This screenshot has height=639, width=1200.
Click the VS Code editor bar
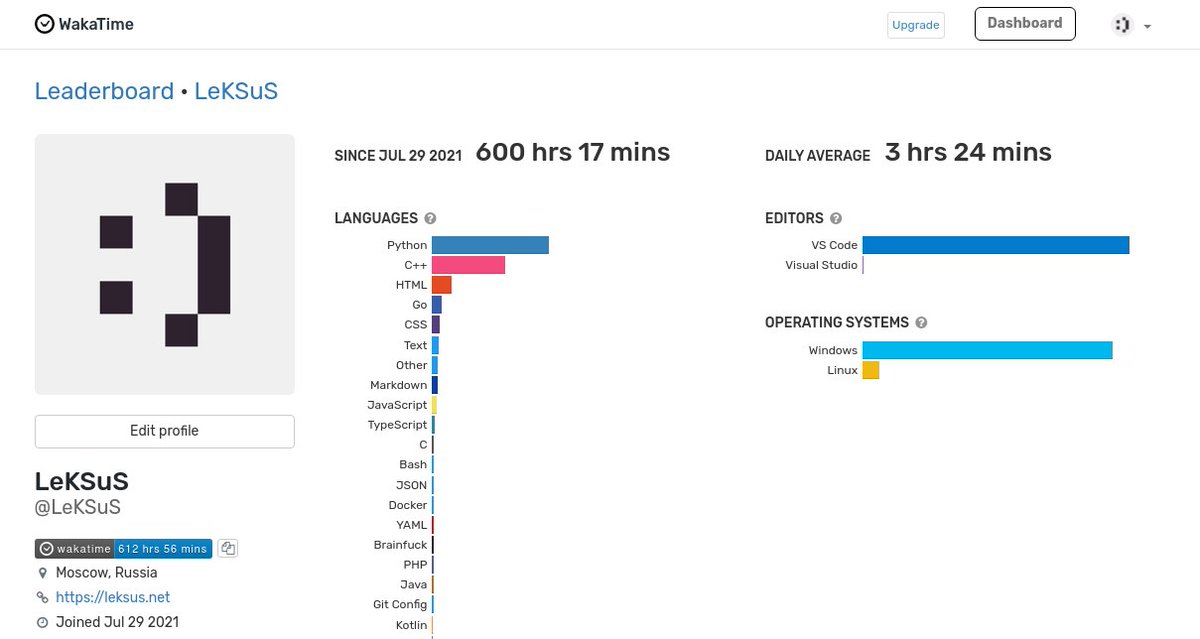coord(996,245)
